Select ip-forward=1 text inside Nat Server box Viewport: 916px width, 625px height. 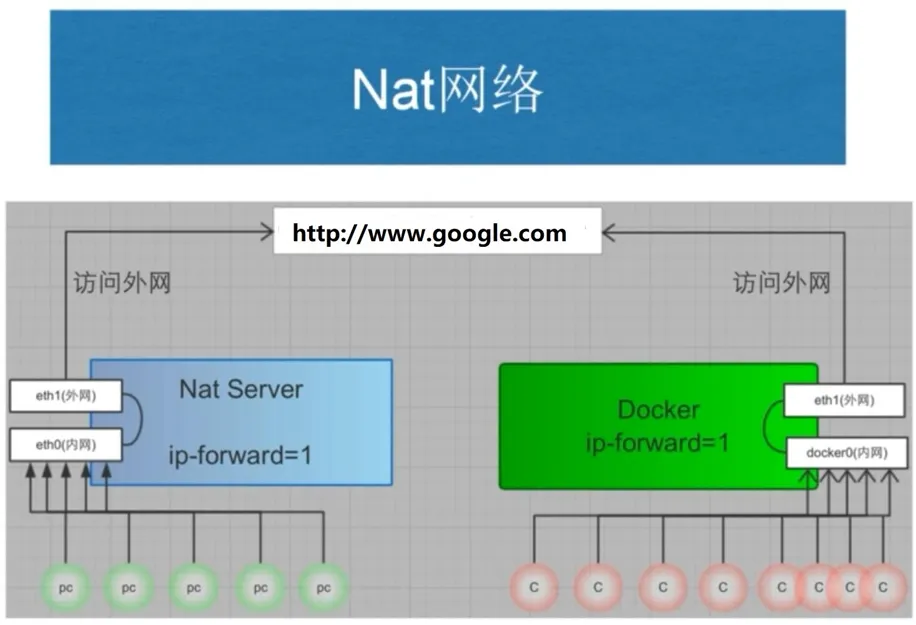click(x=240, y=456)
